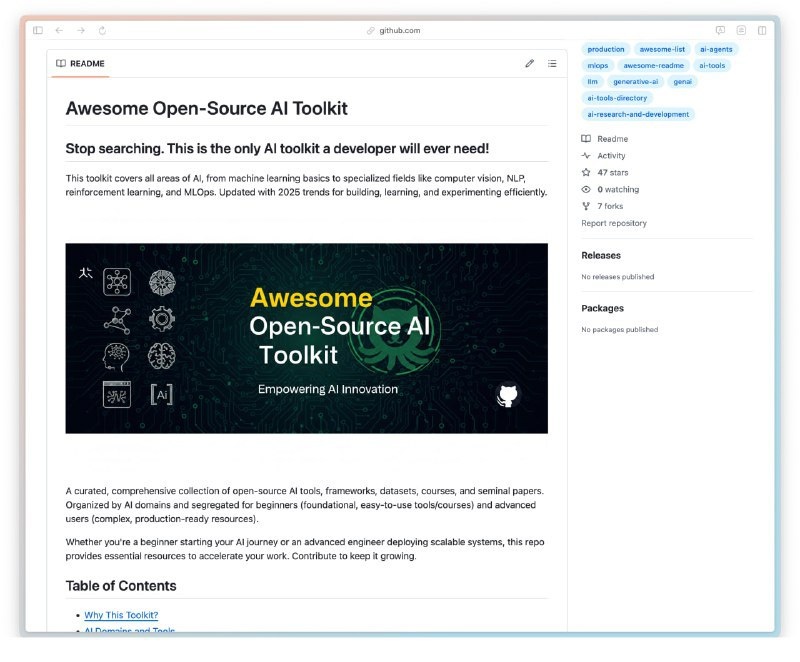Toggle the browser sidebar icon
Screen dimensions: 800x662
click(38, 30)
